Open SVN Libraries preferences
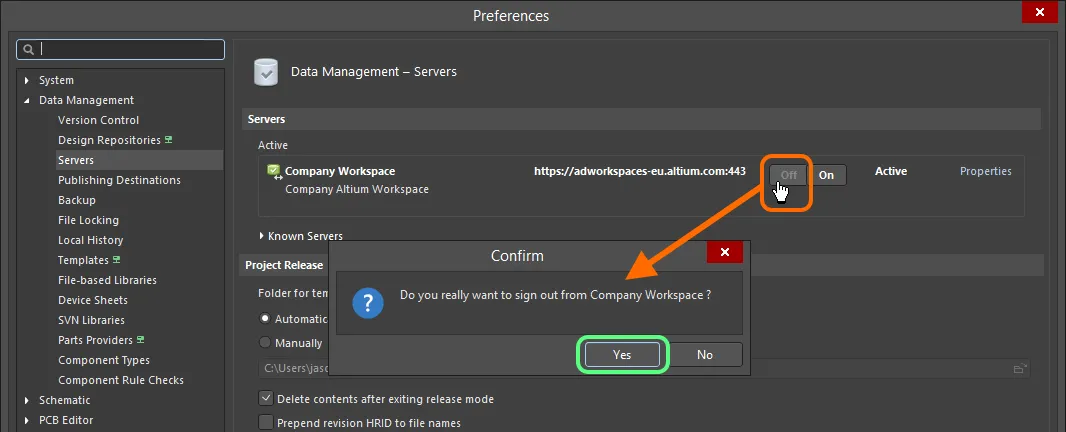This screenshot has width=1066, height=432. point(92,320)
